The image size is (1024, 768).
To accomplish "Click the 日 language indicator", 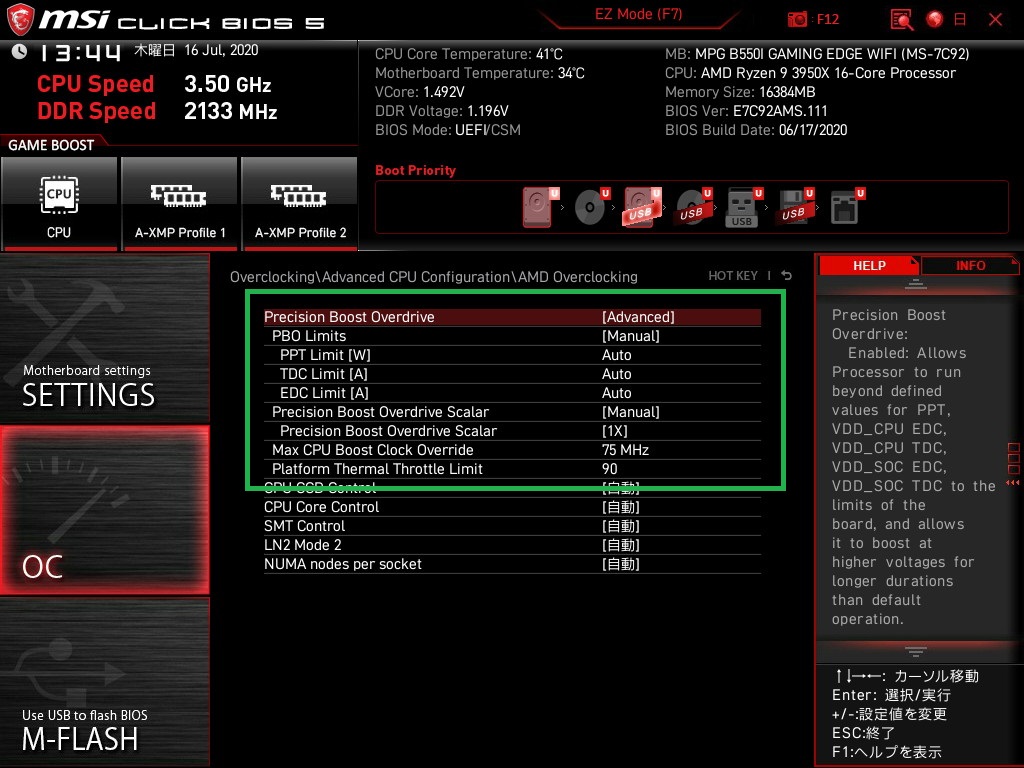I will (960, 20).
